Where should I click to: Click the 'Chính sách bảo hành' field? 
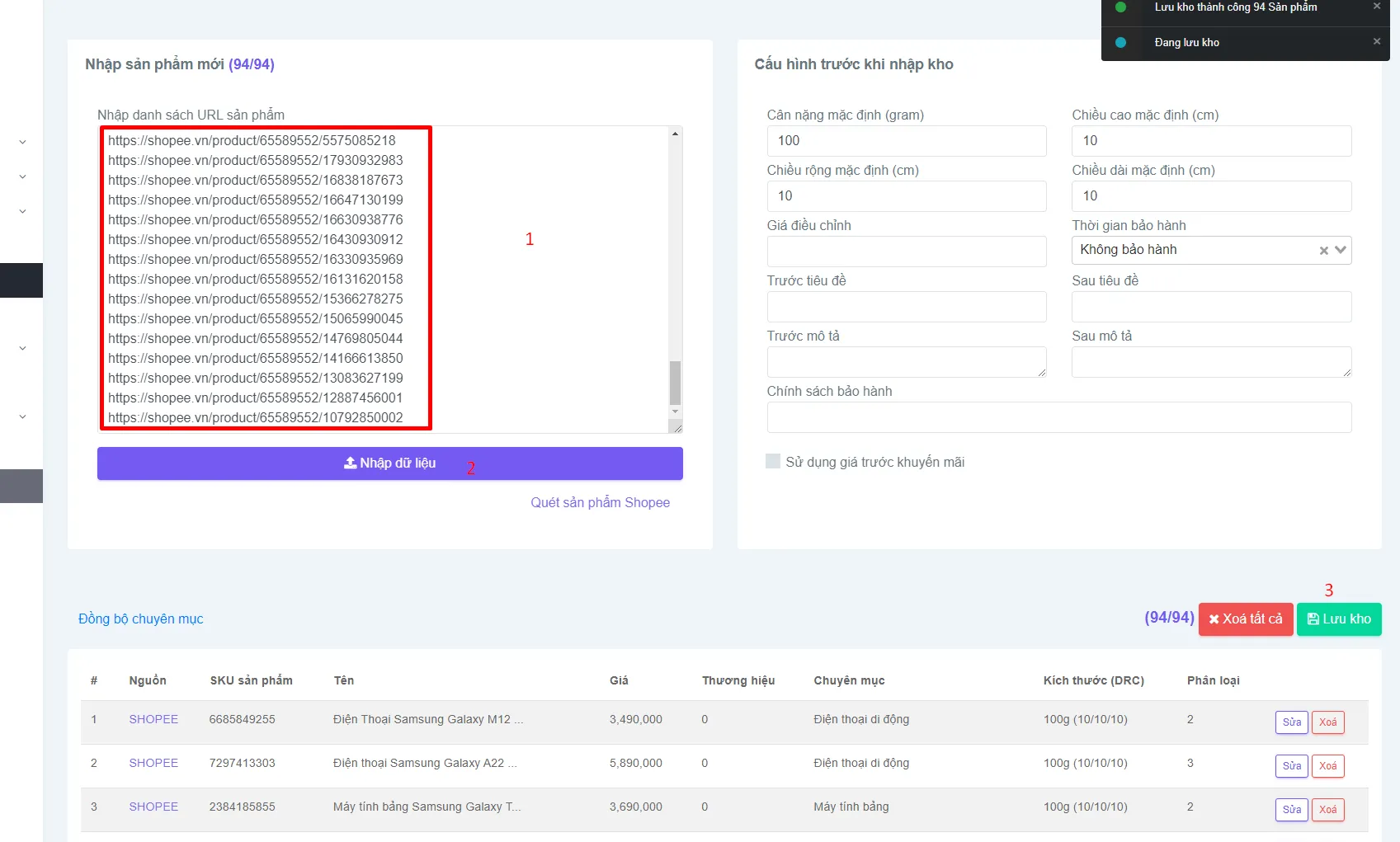click(x=1059, y=417)
